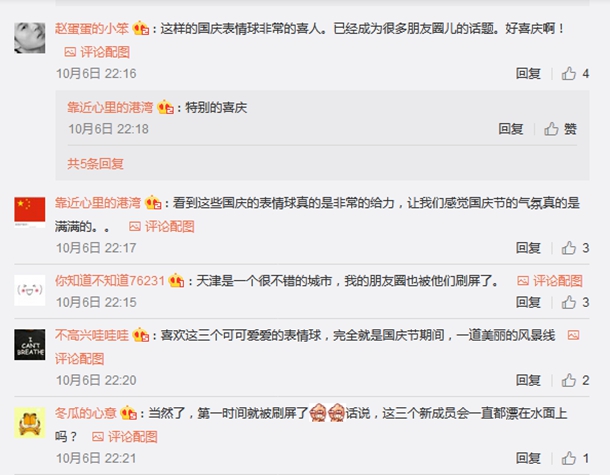Open the profile of 靠近心里的港湾 in nested reply
Viewport: 610px width, 475px height.
click(110, 107)
